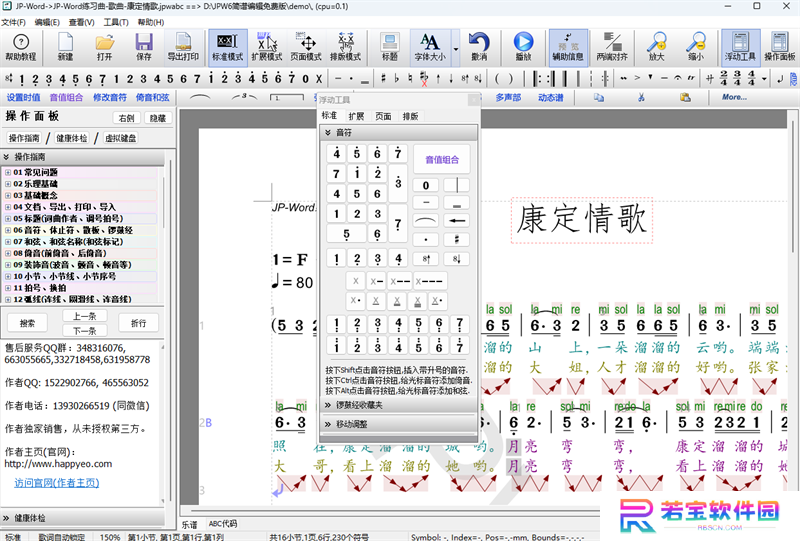Collapse the 音符 section in floating tools
Screen dimensions: 800x541
click(398, 133)
